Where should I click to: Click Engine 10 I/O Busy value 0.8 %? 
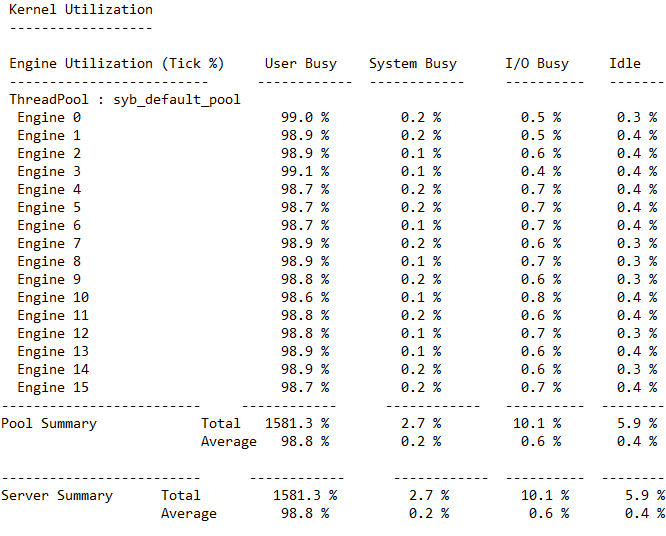click(541, 297)
